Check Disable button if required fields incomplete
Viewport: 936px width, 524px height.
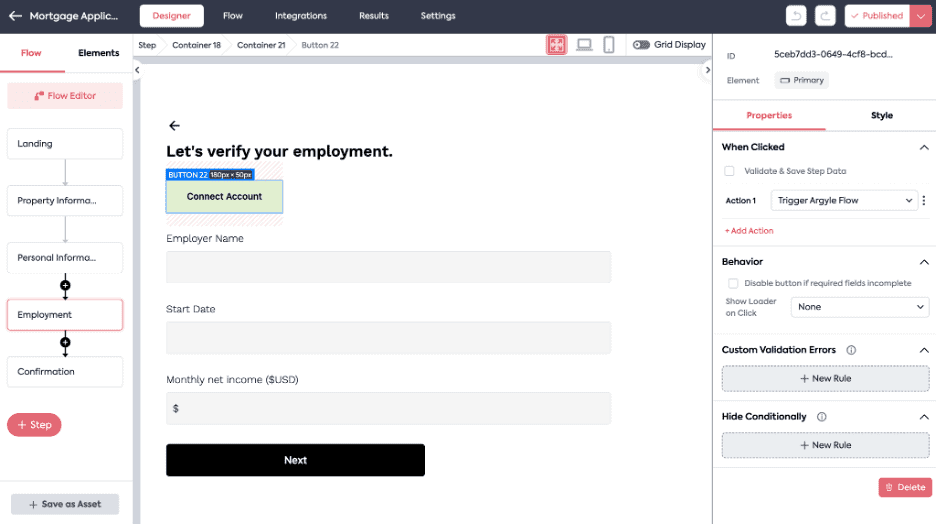(x=733, y=283)
